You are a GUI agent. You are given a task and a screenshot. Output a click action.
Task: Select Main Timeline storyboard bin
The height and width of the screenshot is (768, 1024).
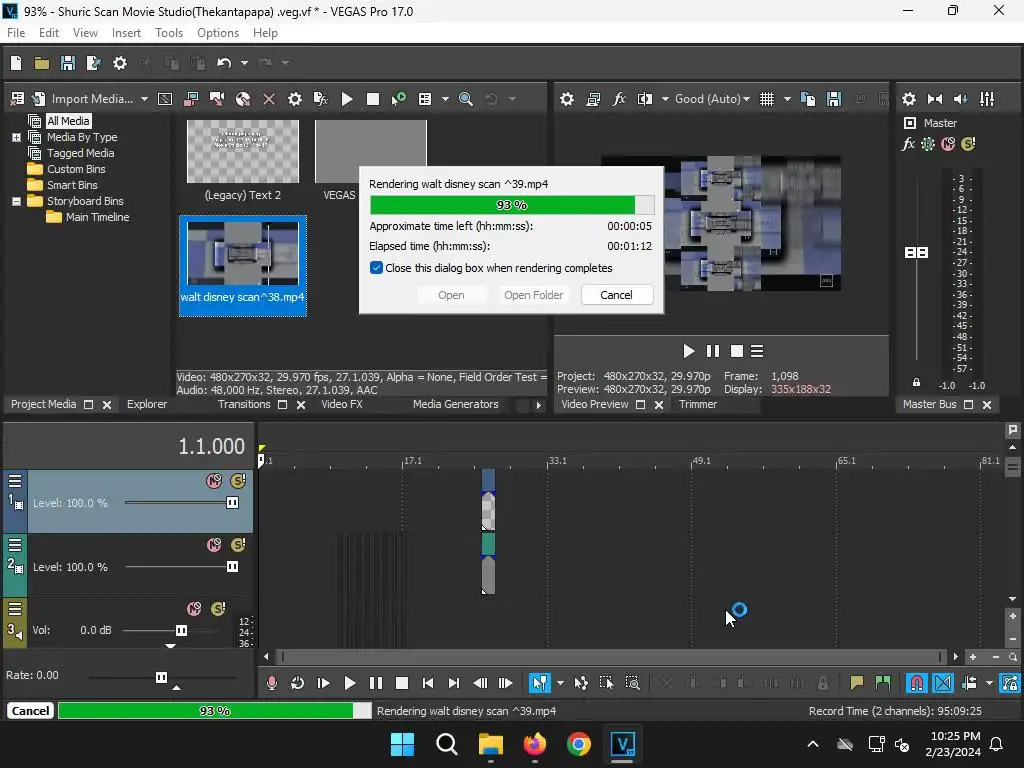click(97, 217)
